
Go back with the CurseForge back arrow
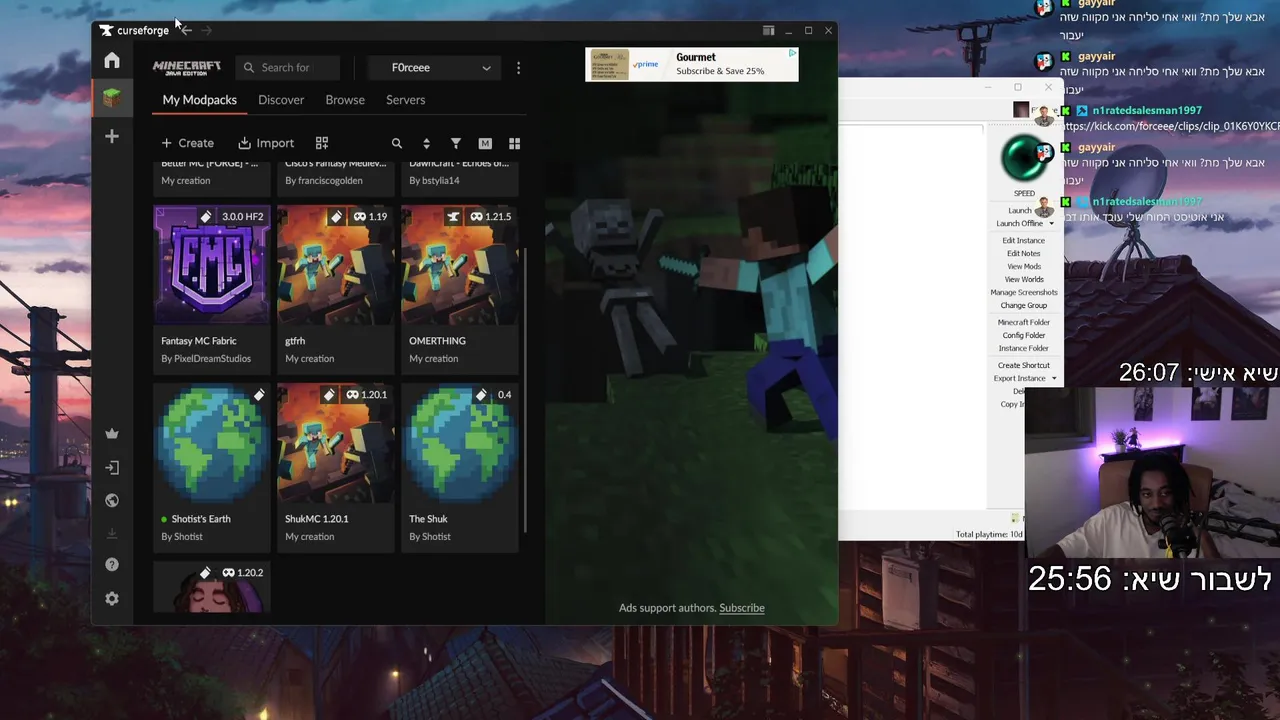186,30
